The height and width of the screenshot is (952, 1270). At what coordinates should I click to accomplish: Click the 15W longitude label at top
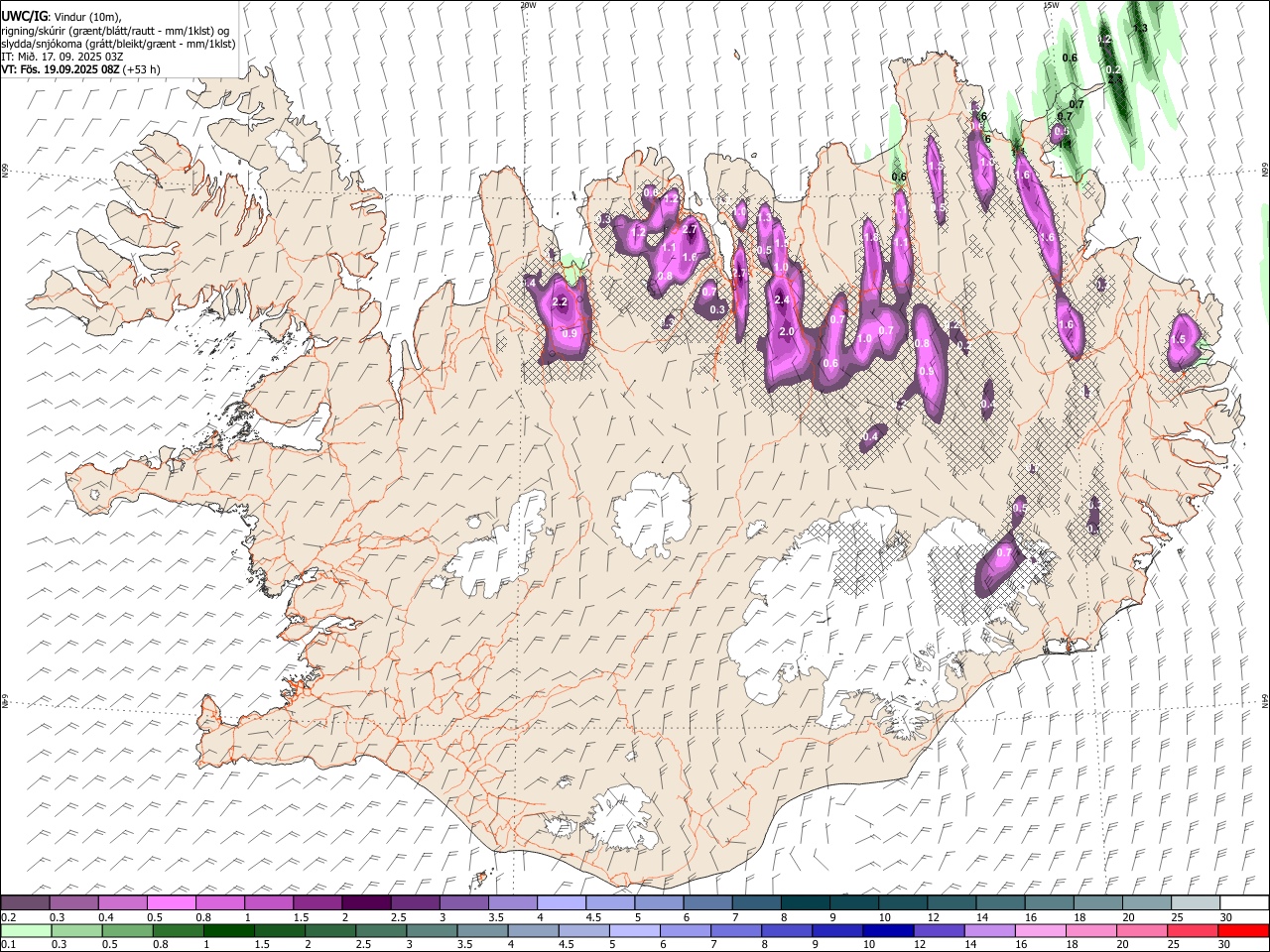click(1051, 4)
